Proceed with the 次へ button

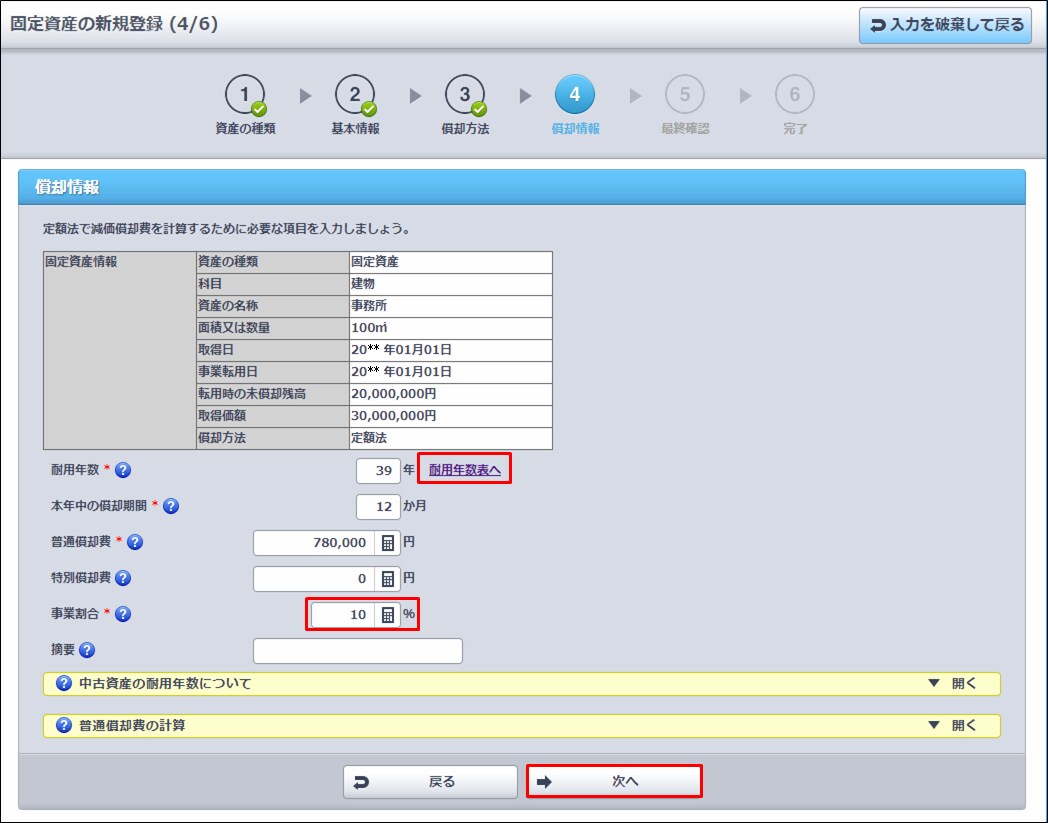[614, 782]
